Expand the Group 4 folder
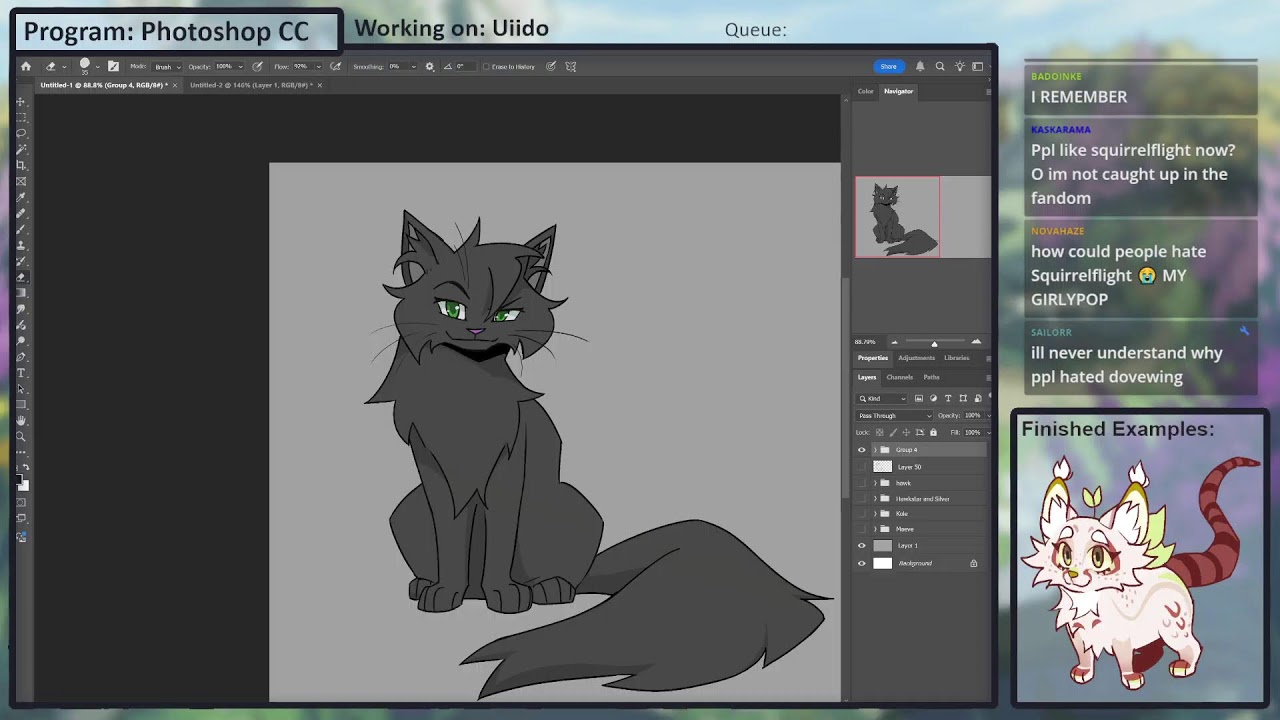The height and width of the screenshot is (720, 1280). tap(875, 450)
